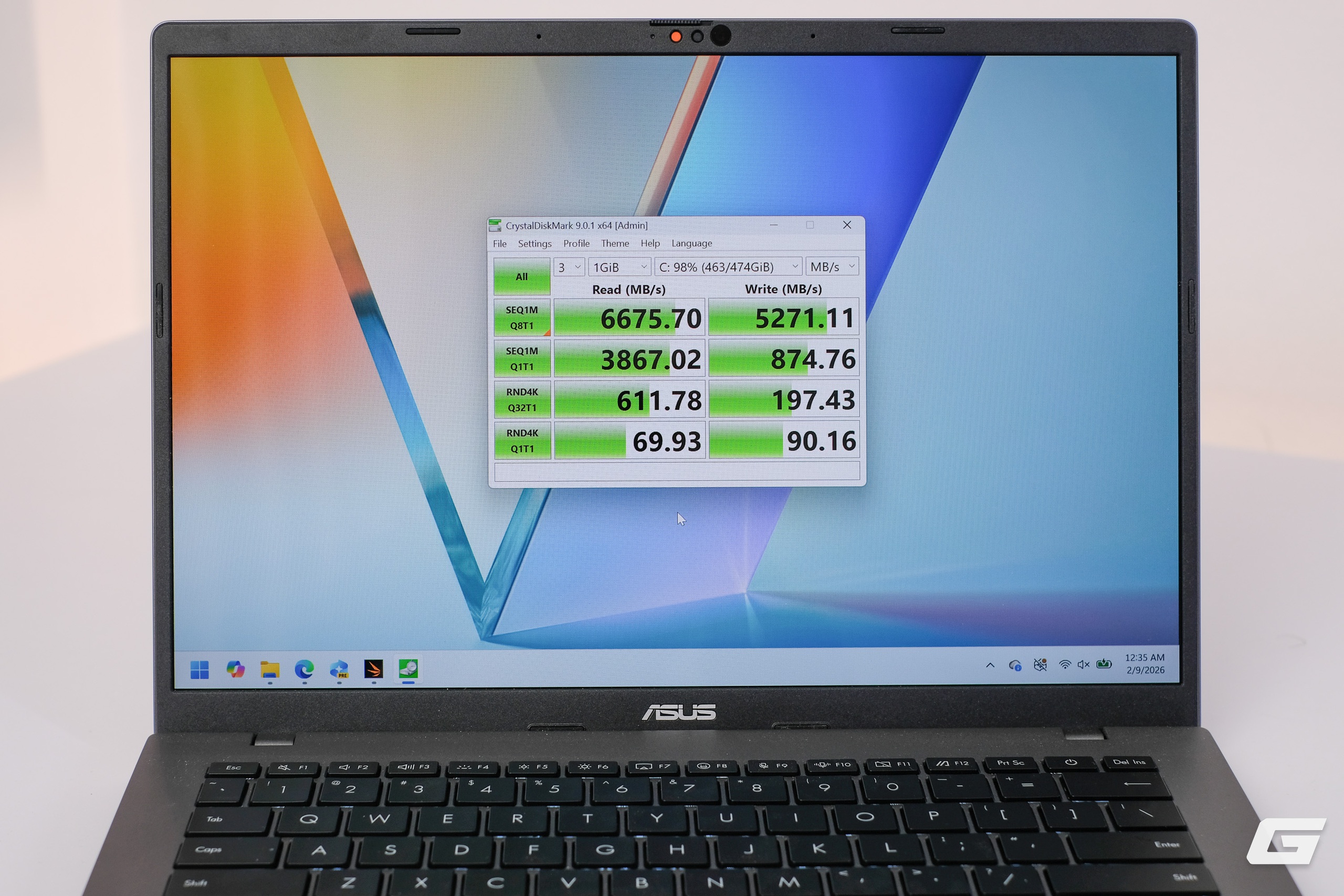Open File Explorer from the taskbar
The height and width of the screenshot is (896, 1344).
click(x=269, y=669)
